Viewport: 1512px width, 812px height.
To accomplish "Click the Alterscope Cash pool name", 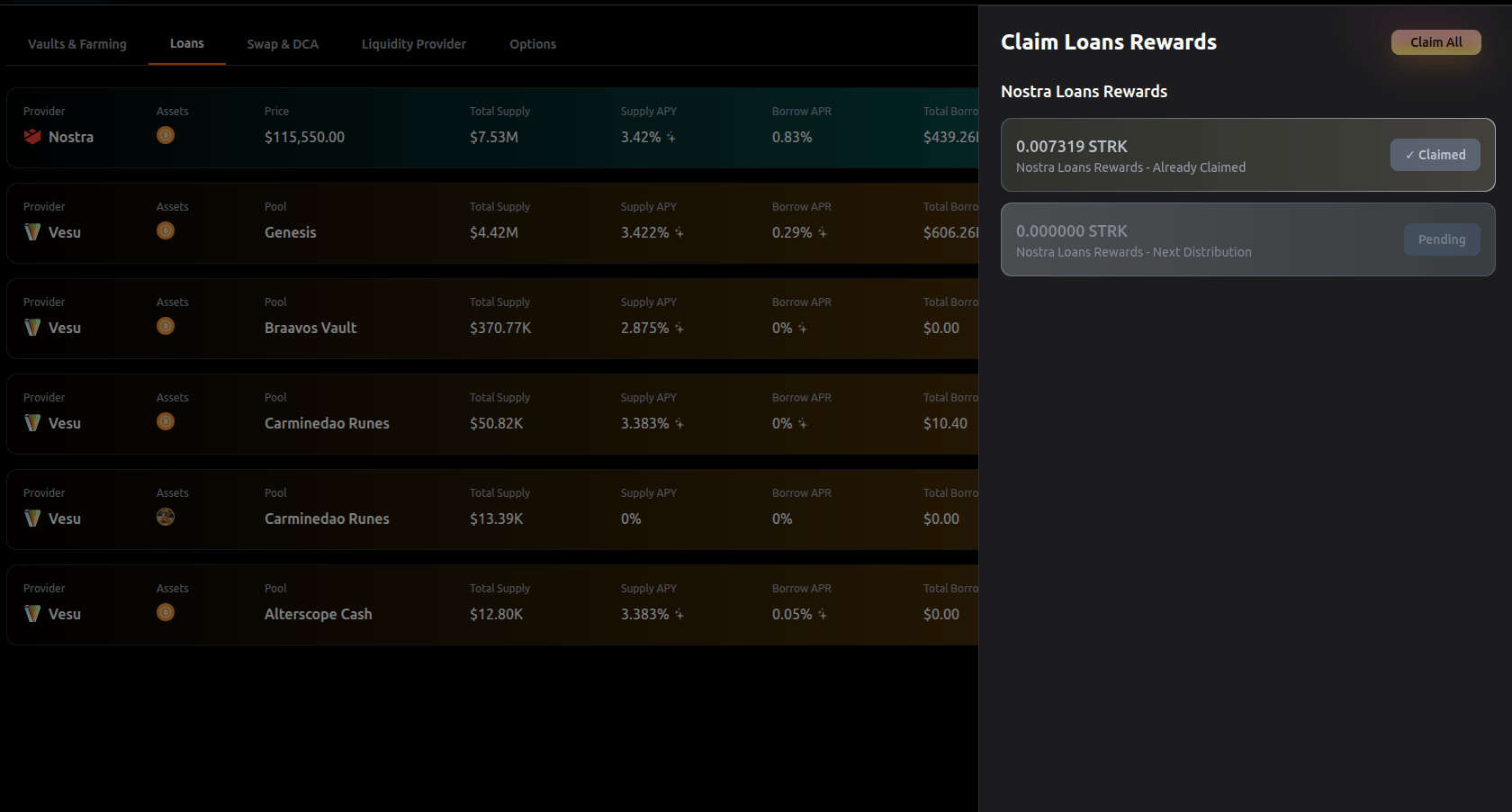I will 319,614.
